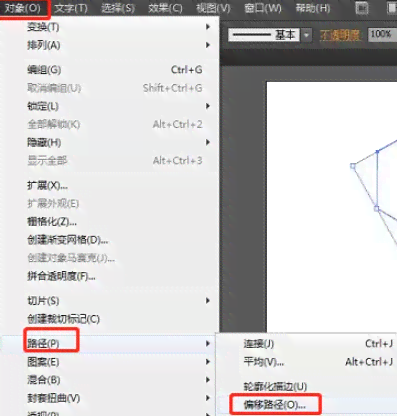Screen dimensions: 397x416
Task: Click the left anchor point of the shape
Action: 353,166
